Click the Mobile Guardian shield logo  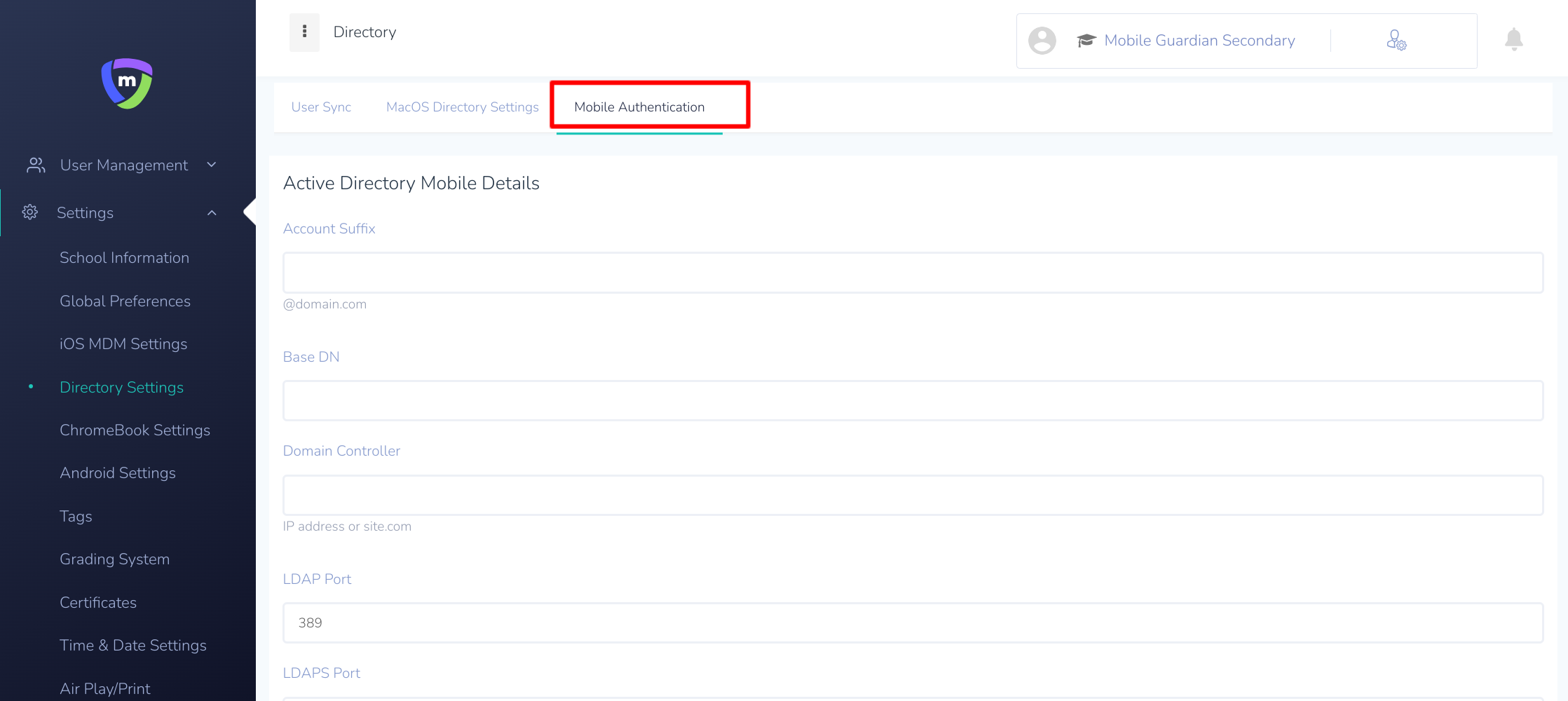tap(127, 83)
